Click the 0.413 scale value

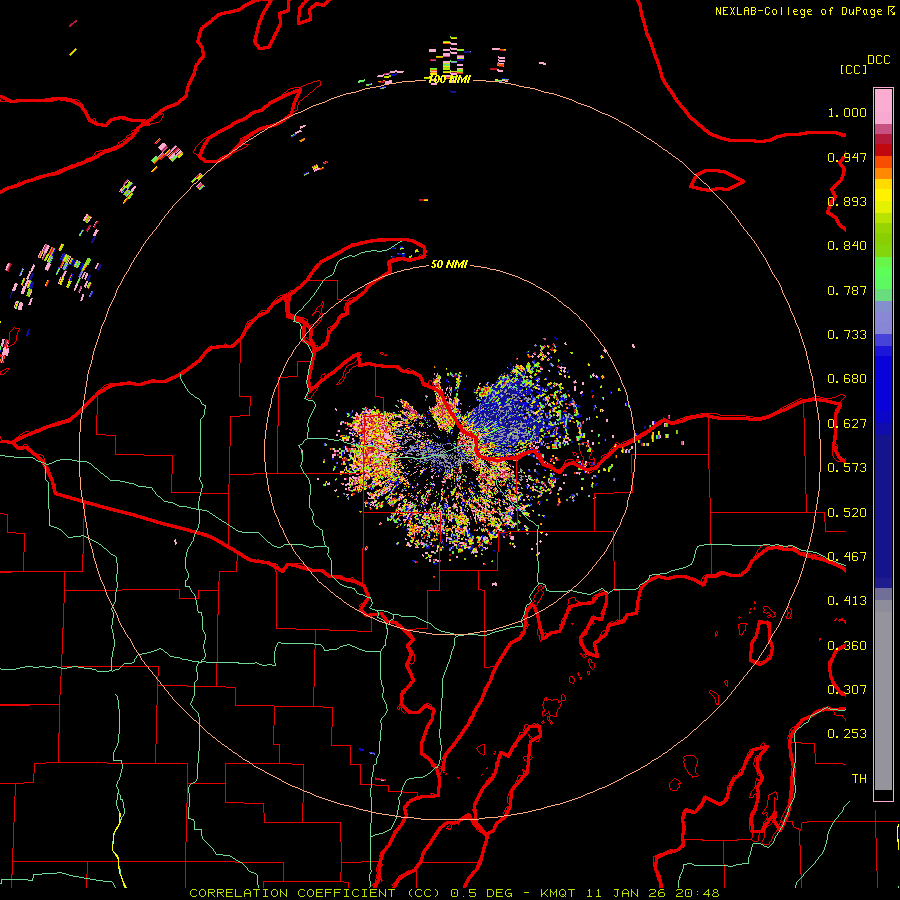tap(847, 601)
